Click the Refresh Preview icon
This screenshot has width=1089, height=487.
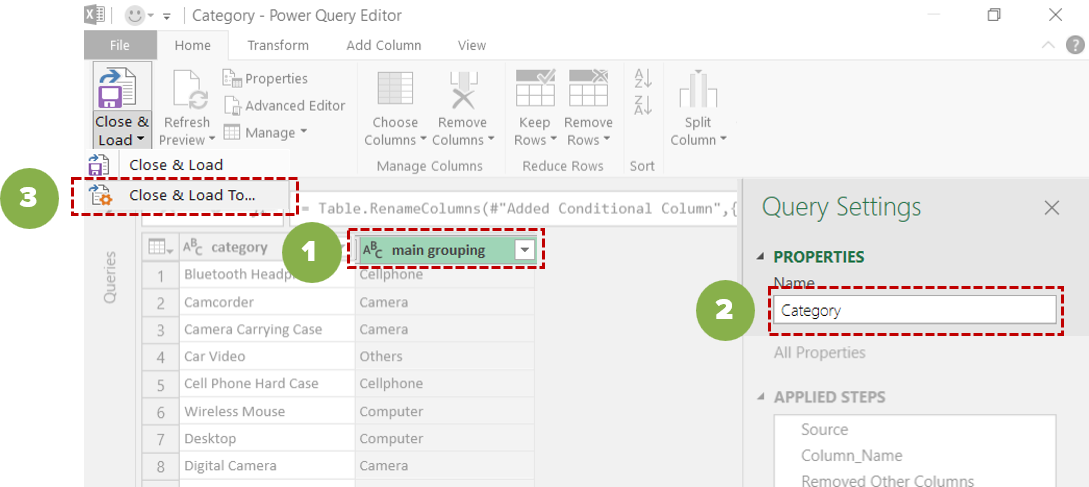click(x=188, y=90)
